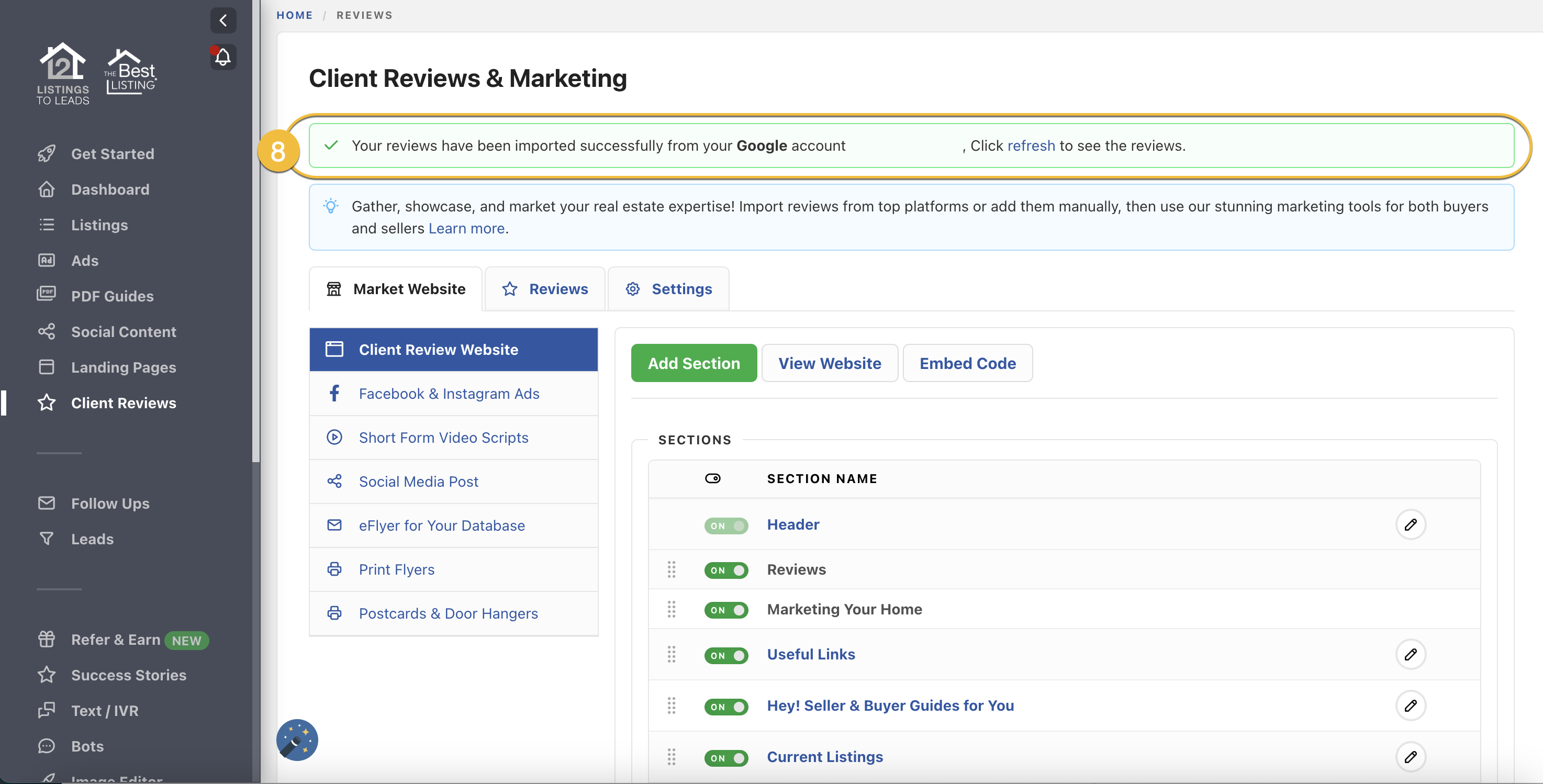
Task: Open Landing Pages from the sidebar
Action: (123, 367)
